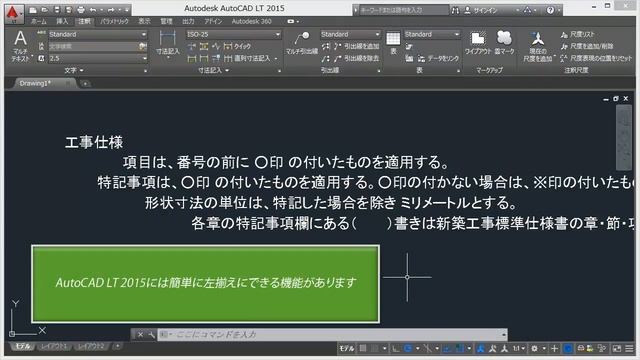Select the マルチテキスト (multiline text) tool
The height and width of the screenshot is (360, 640).
click(x=20, y=46)
